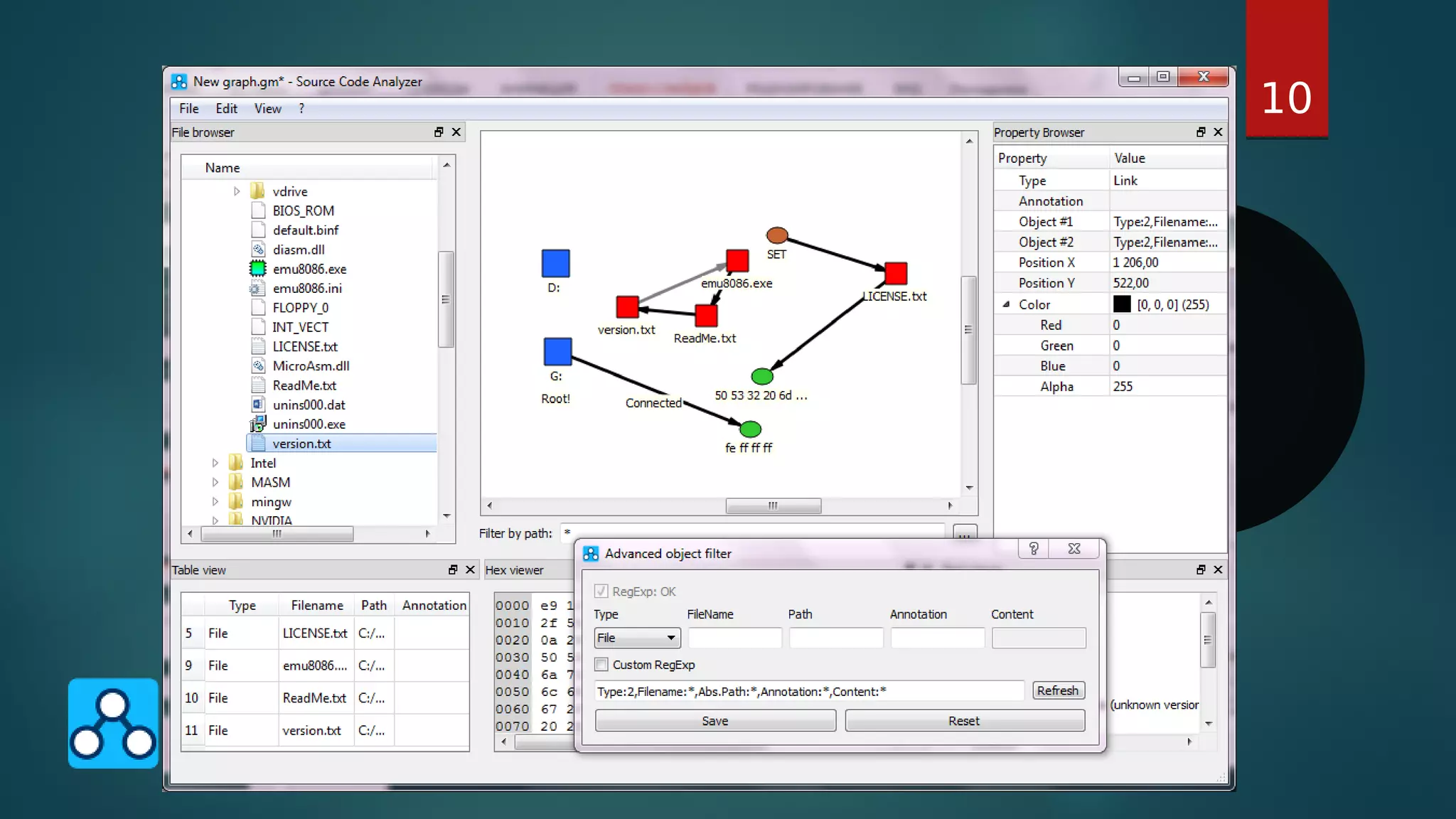Open the Edit menu
This screenshot has width=1456, height=819.
(x=226, y=109)
